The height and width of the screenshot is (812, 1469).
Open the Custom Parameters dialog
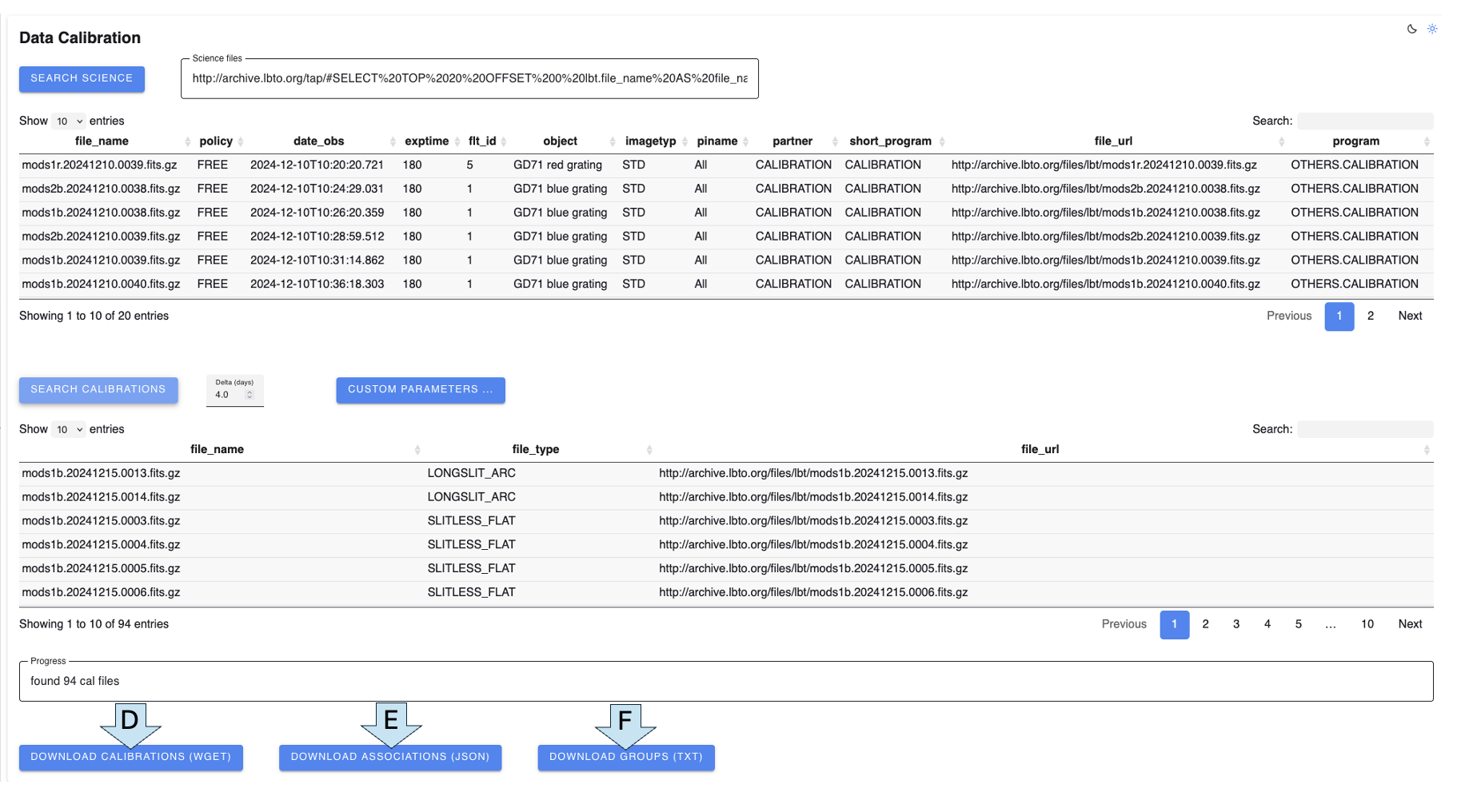pos(420,390)
